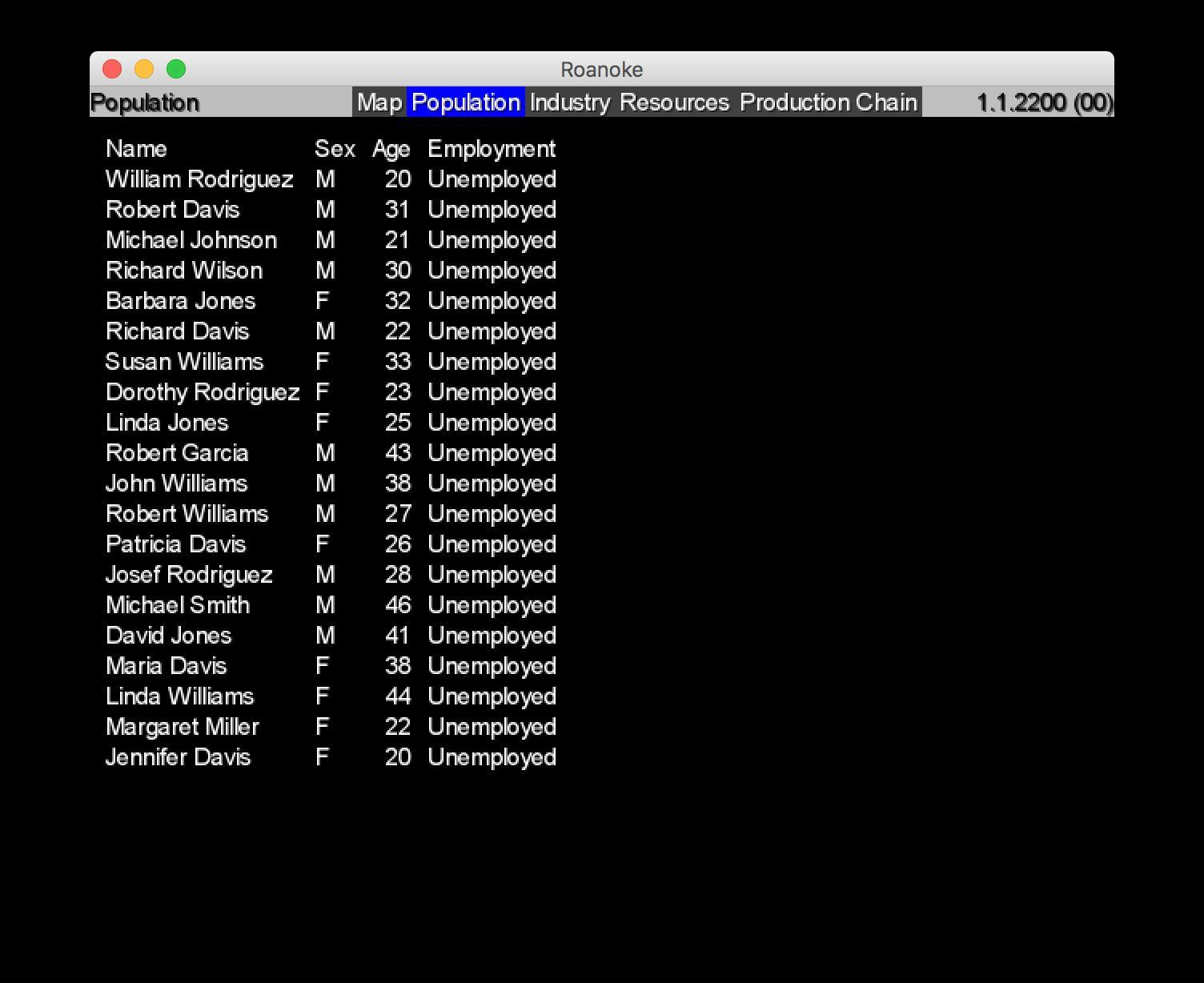The height and width of the screenshot is (983, 1204).
Task: Click Michael Smith's age 46
Action: 398,605
